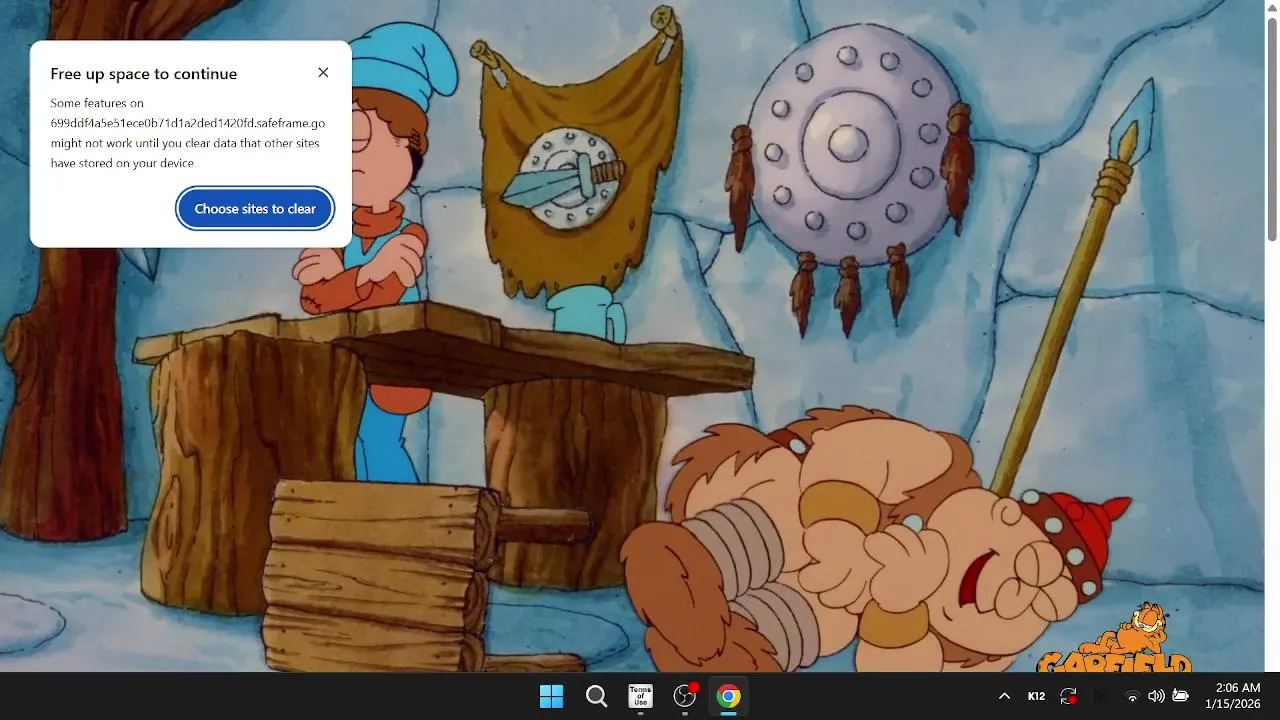Open OBS Studio from the taskbar

(685, 696)
